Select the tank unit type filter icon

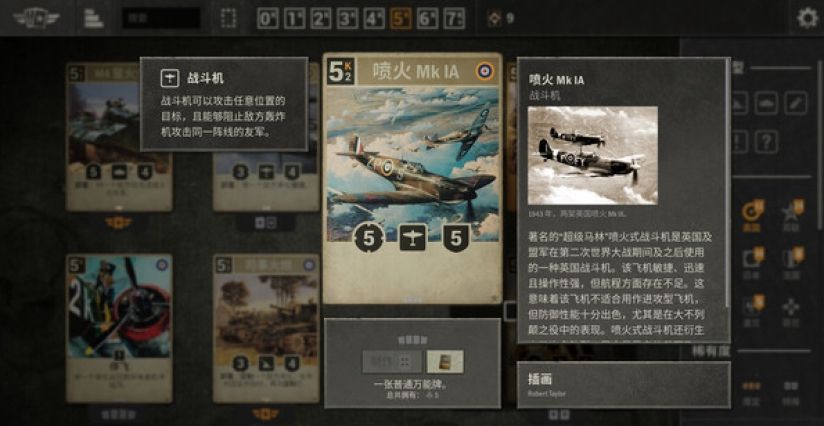click(x=766, y=103)
